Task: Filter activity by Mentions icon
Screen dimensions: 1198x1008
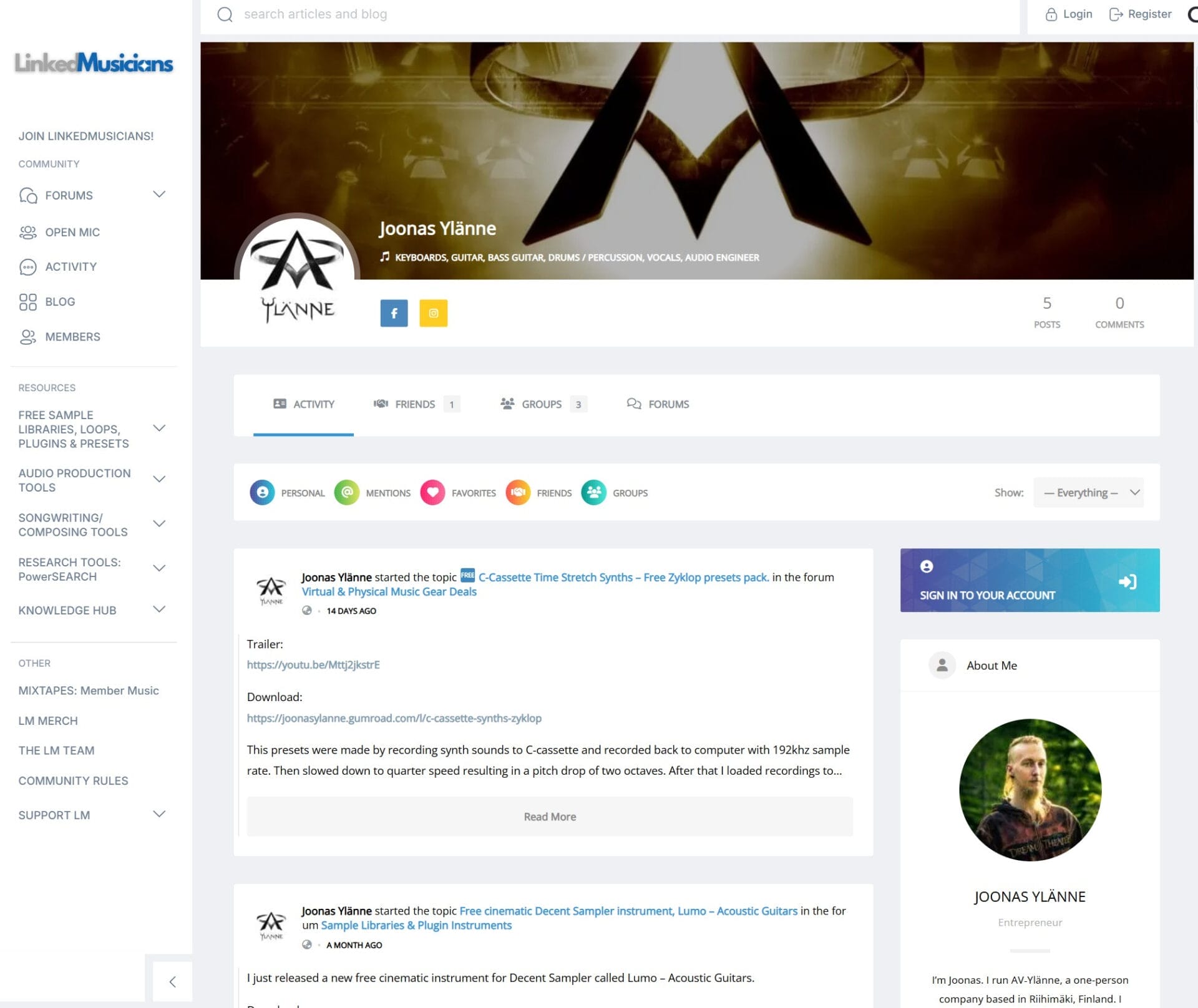Action: 347,493
